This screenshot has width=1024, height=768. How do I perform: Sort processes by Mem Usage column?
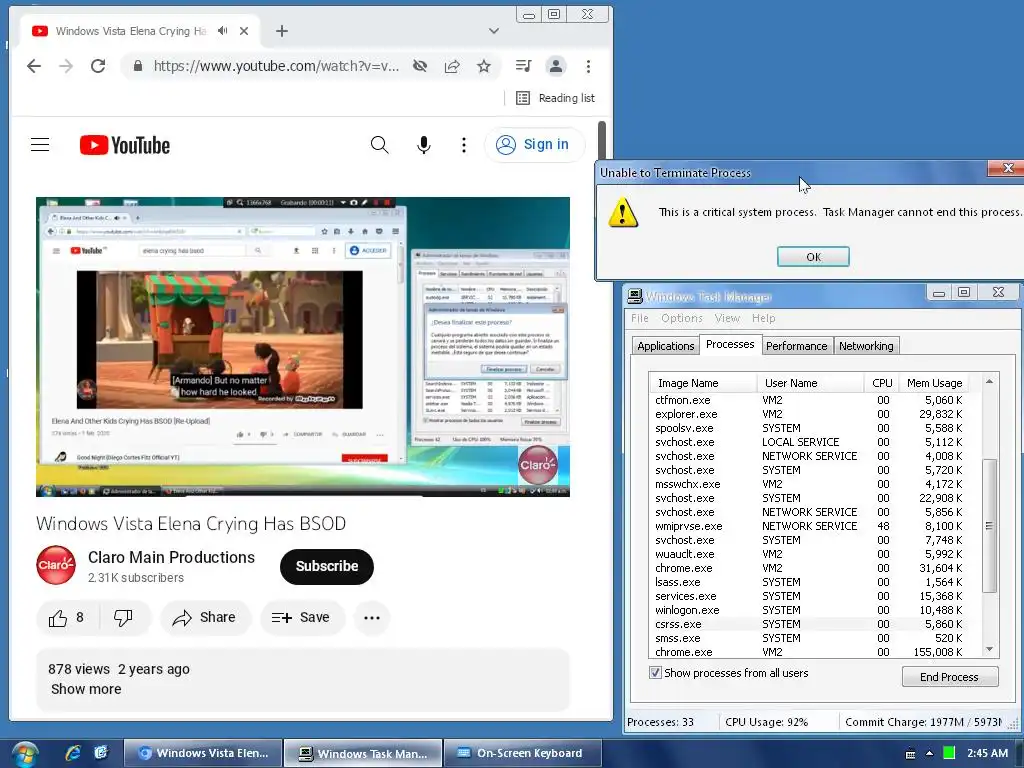coord(934,383)
